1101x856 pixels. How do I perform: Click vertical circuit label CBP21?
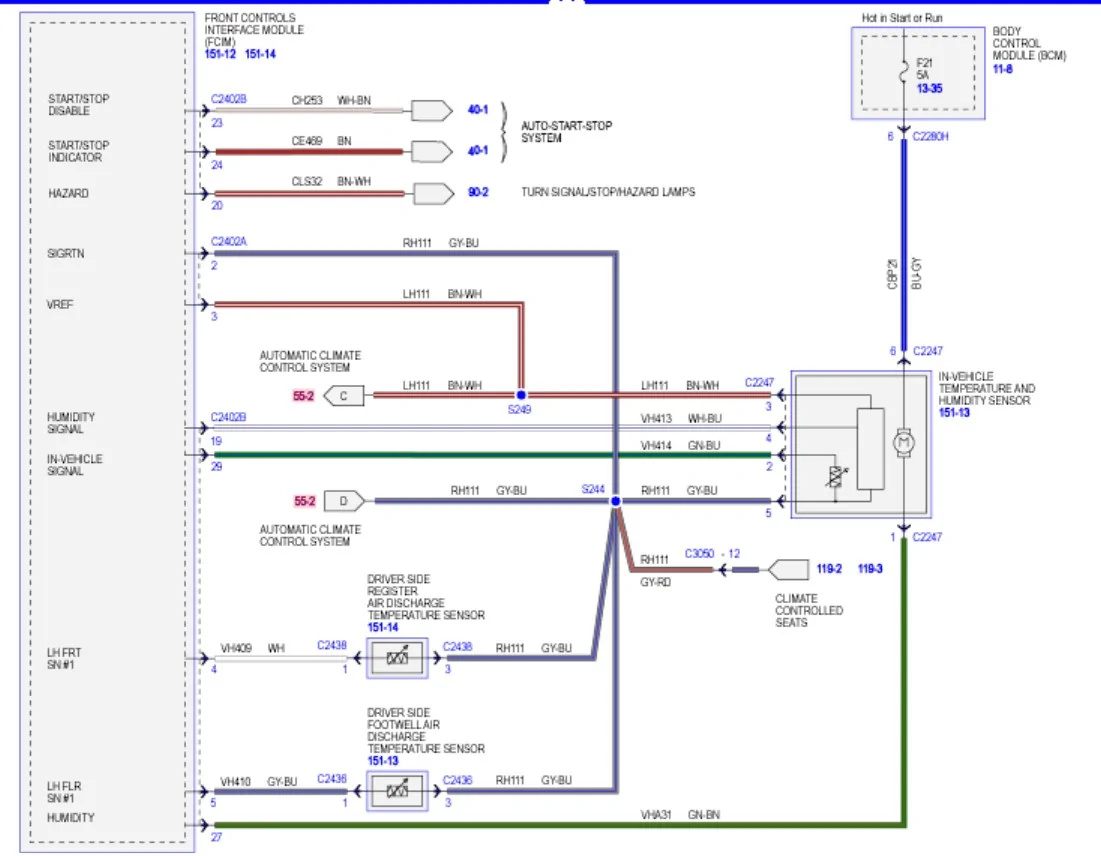pos(892,274)
